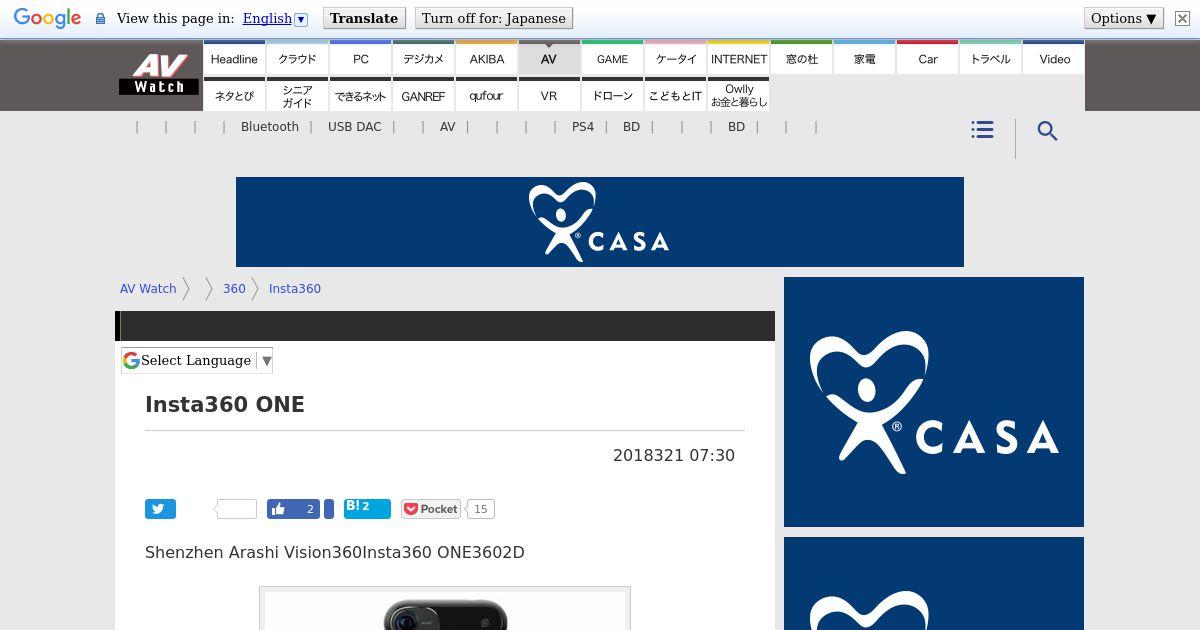Click the Insta360 breadcrumb link
The image size is (1200, 630).
coord(295,288)
